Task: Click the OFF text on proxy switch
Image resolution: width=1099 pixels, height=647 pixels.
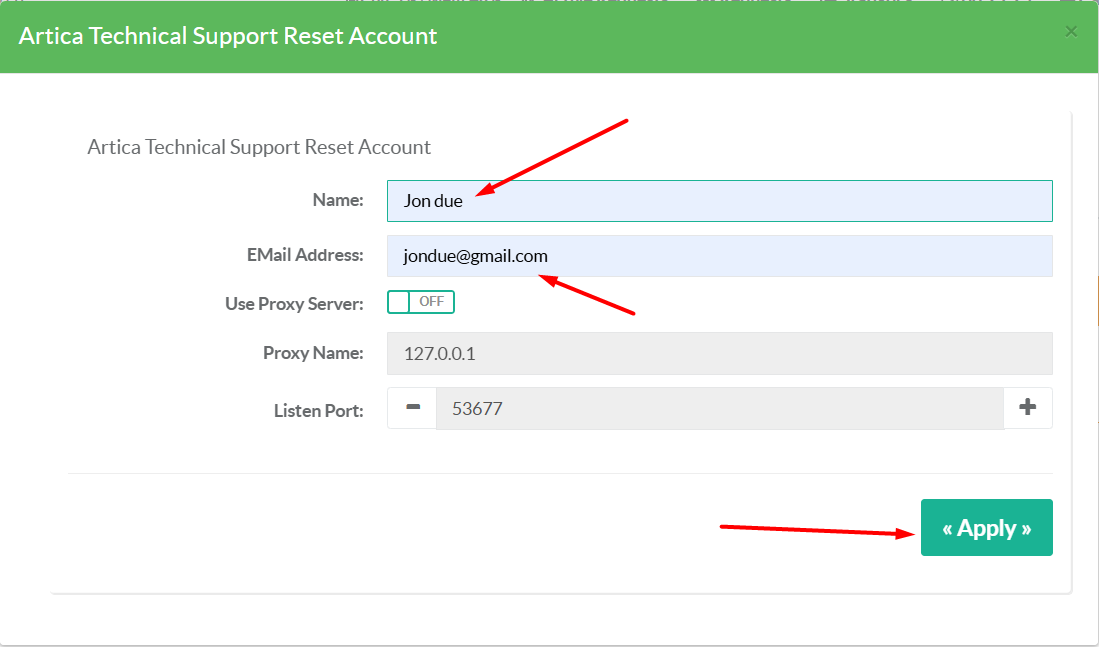Action: pyautogui.click(x=432, y=302)
